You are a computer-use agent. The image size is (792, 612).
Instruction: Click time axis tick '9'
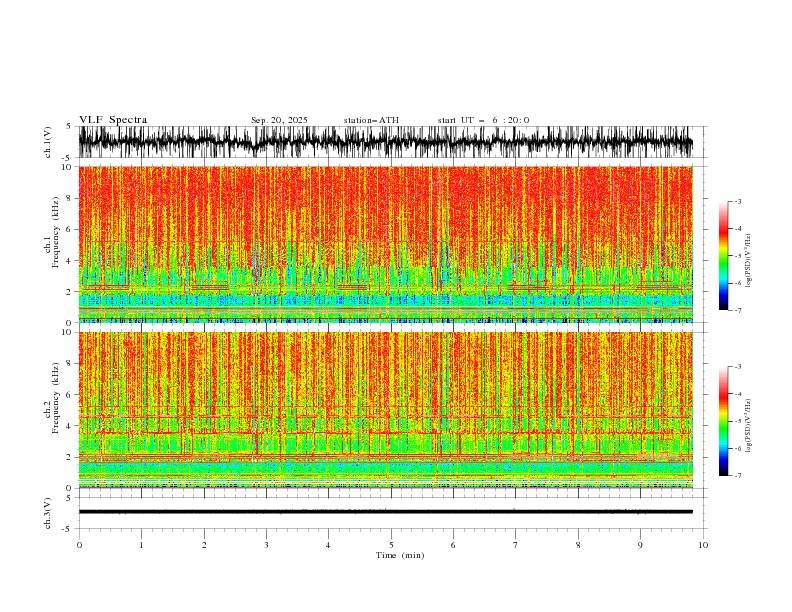tap(640, 545)
